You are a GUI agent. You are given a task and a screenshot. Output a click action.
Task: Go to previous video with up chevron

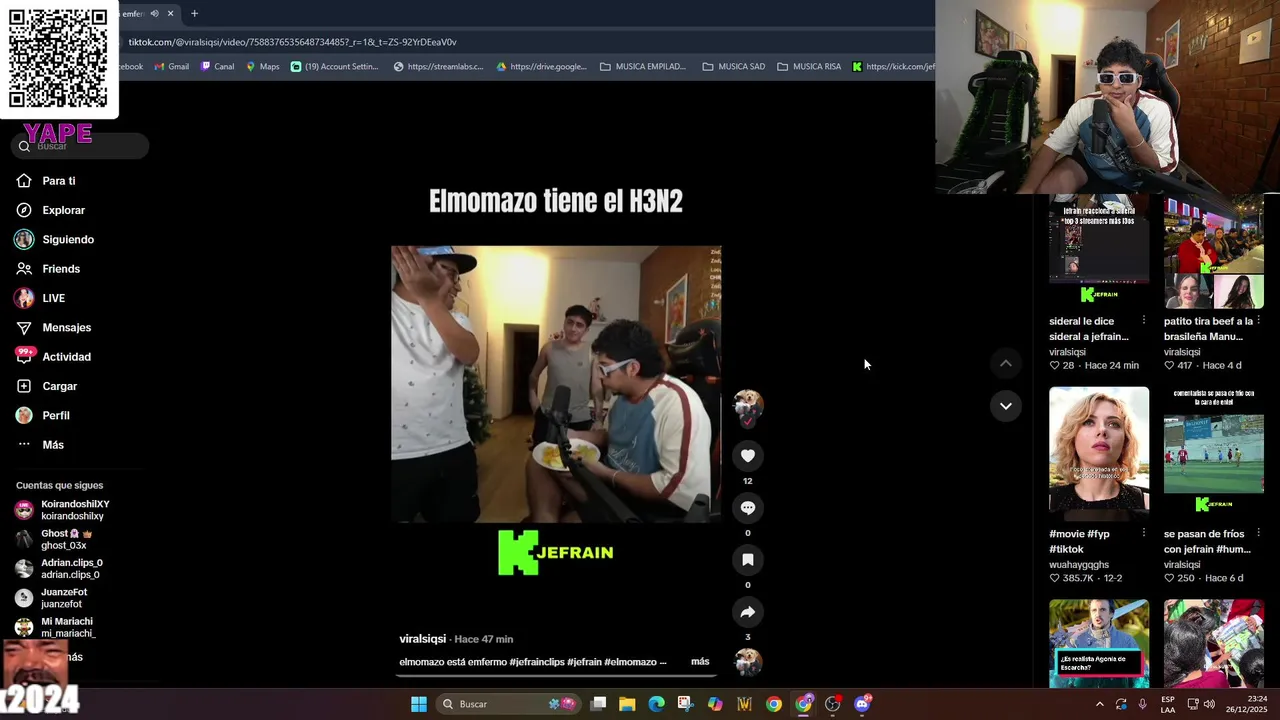[x=1005, y=364]
